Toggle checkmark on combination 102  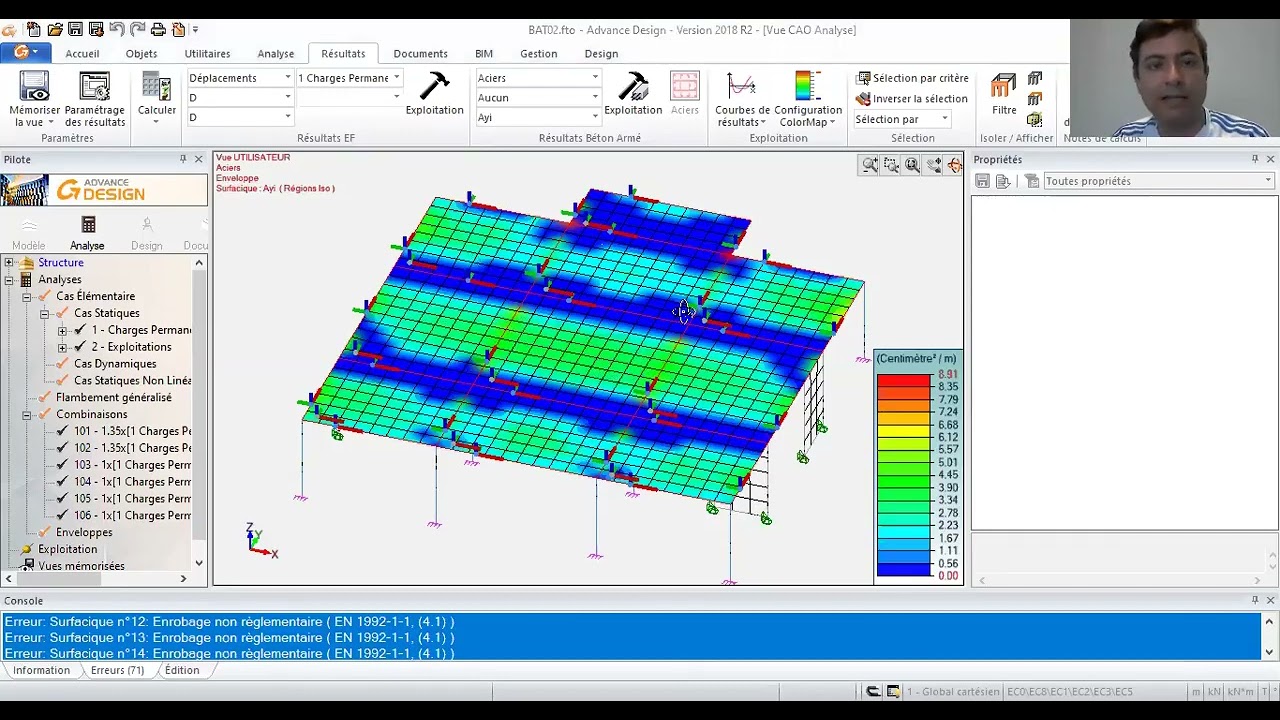(62, 448)
